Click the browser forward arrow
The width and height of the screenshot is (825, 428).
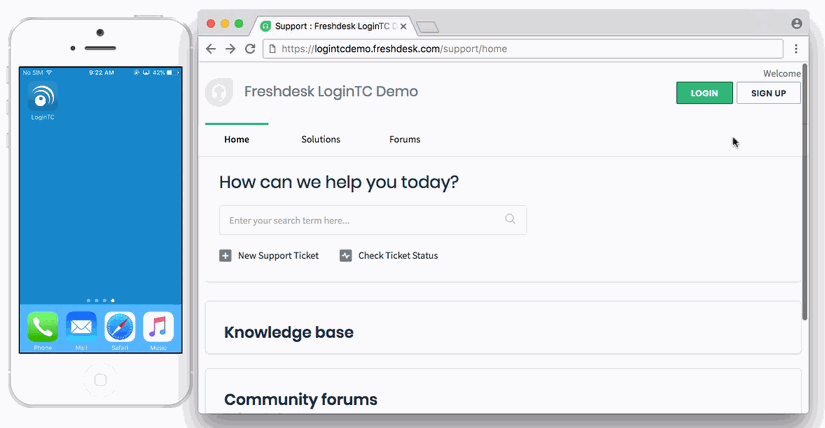(230, 49)
